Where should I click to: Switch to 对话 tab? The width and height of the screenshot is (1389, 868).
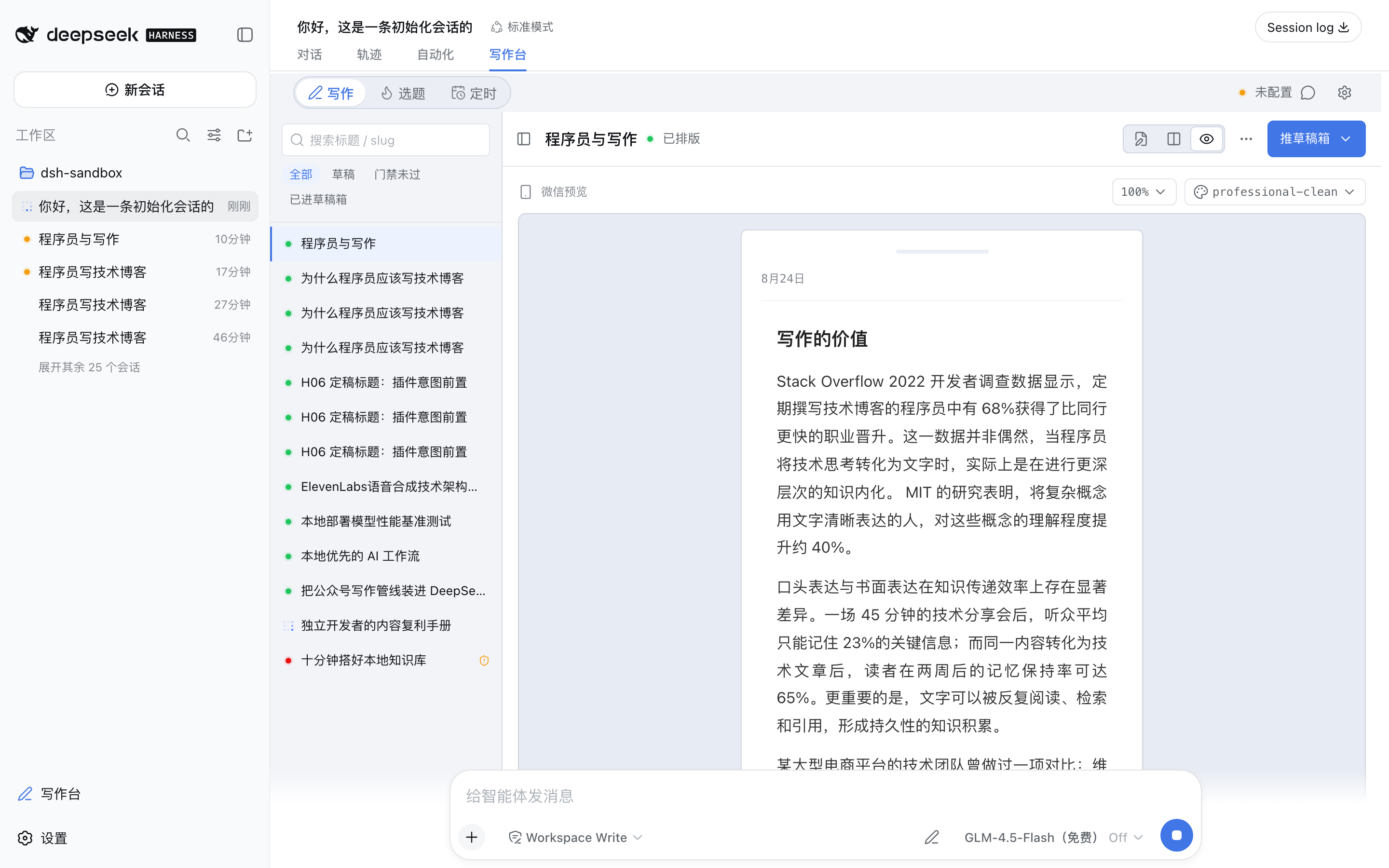(x=309, y=54)
